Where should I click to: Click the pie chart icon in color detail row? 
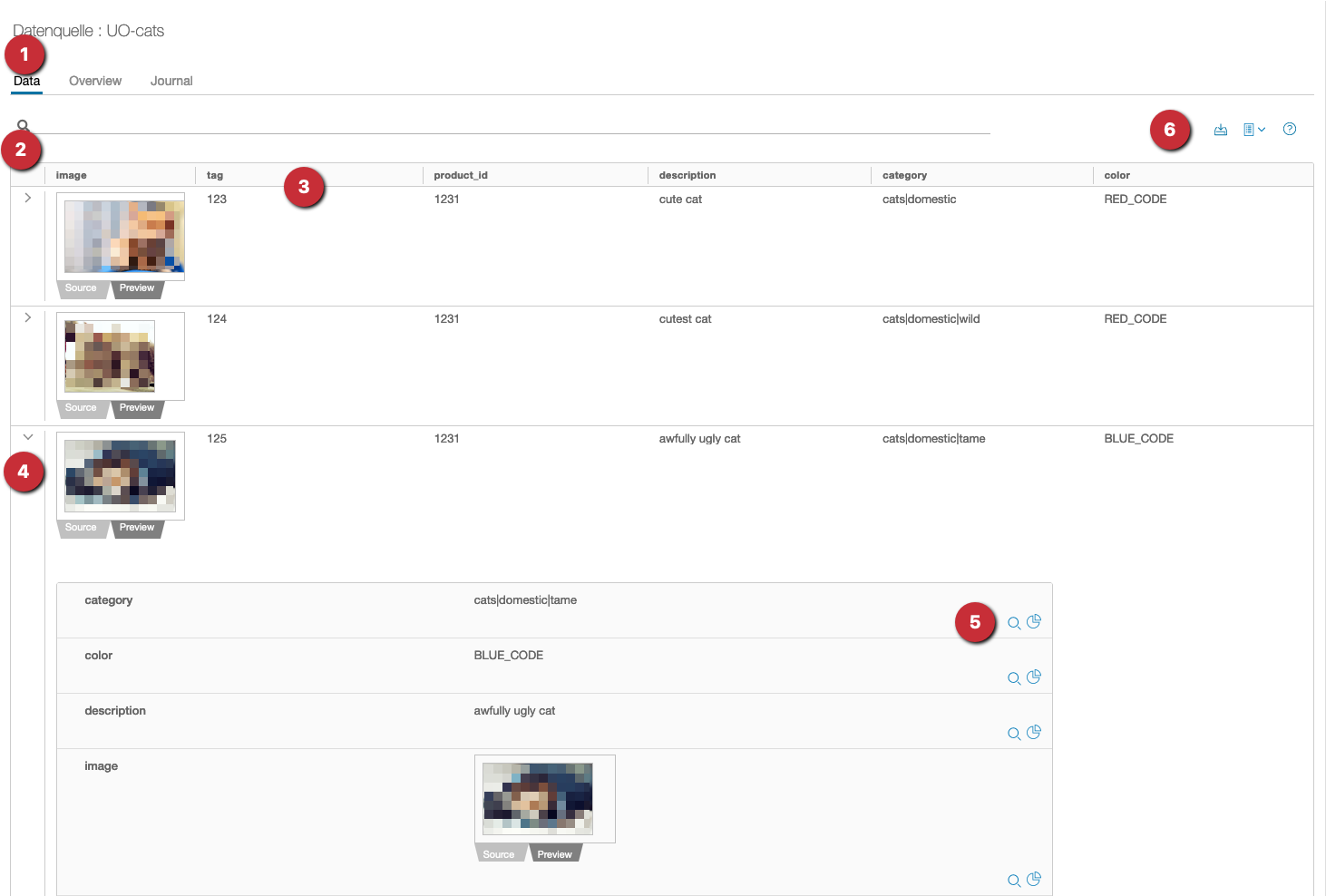click(1034, 677)
